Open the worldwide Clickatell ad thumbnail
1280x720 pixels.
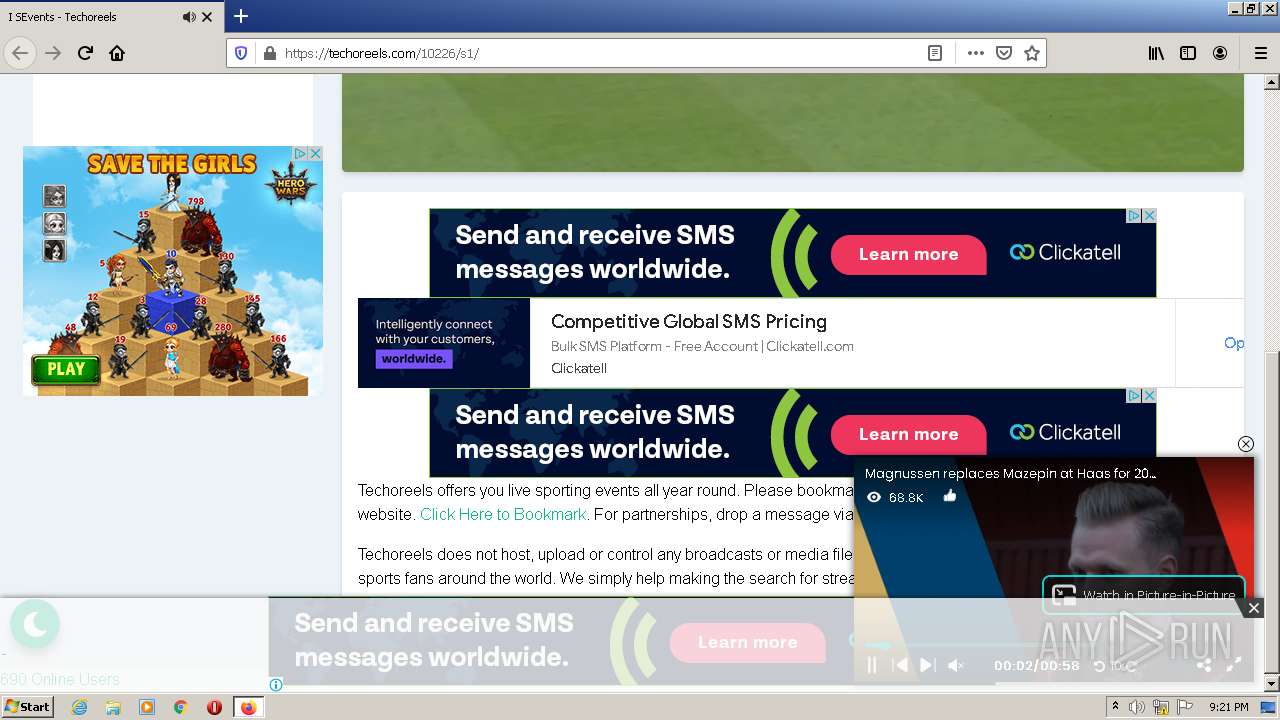(x=444, y=343)
